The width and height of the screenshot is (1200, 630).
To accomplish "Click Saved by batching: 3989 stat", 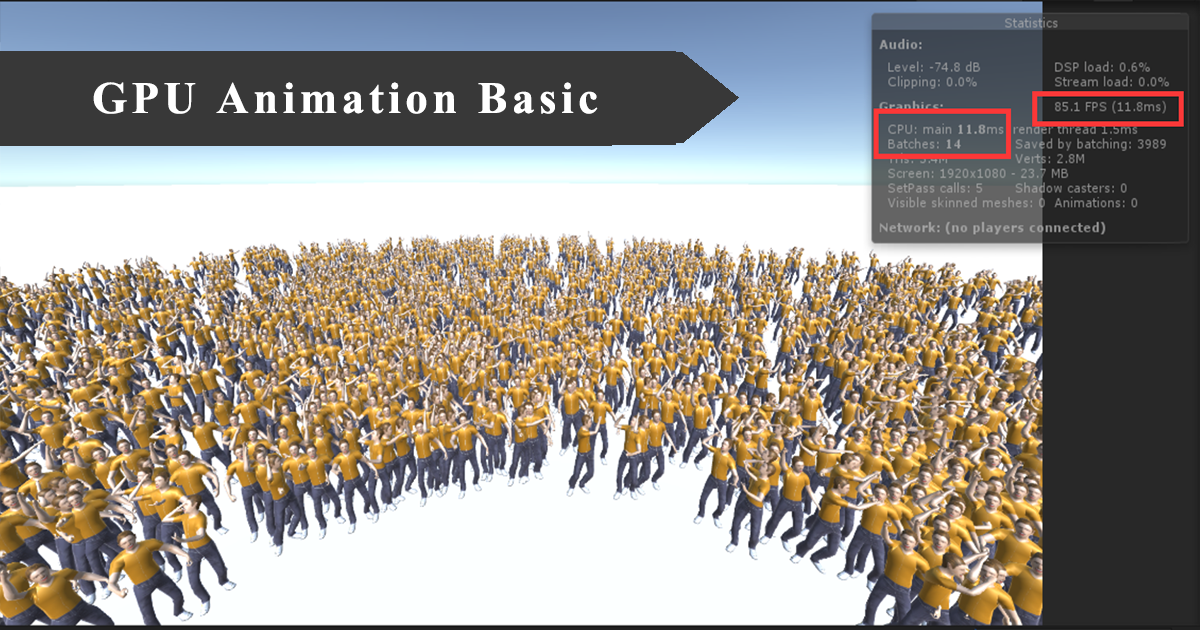I will 1089,145.
